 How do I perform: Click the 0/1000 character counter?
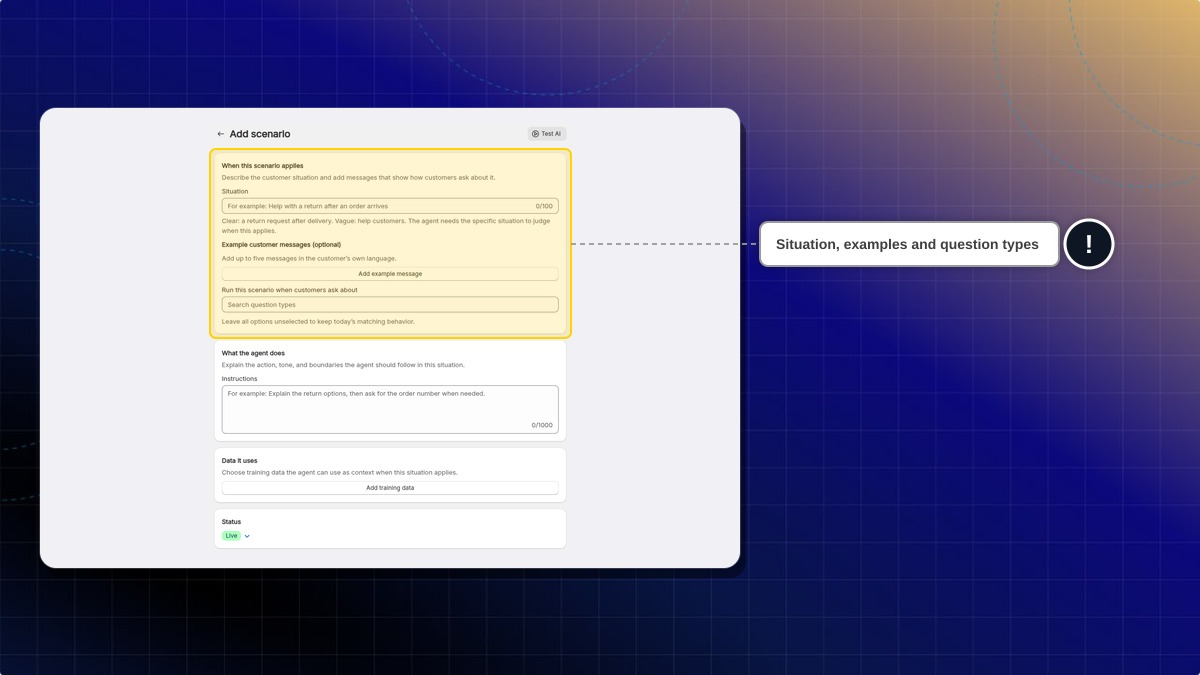point(542,425)
